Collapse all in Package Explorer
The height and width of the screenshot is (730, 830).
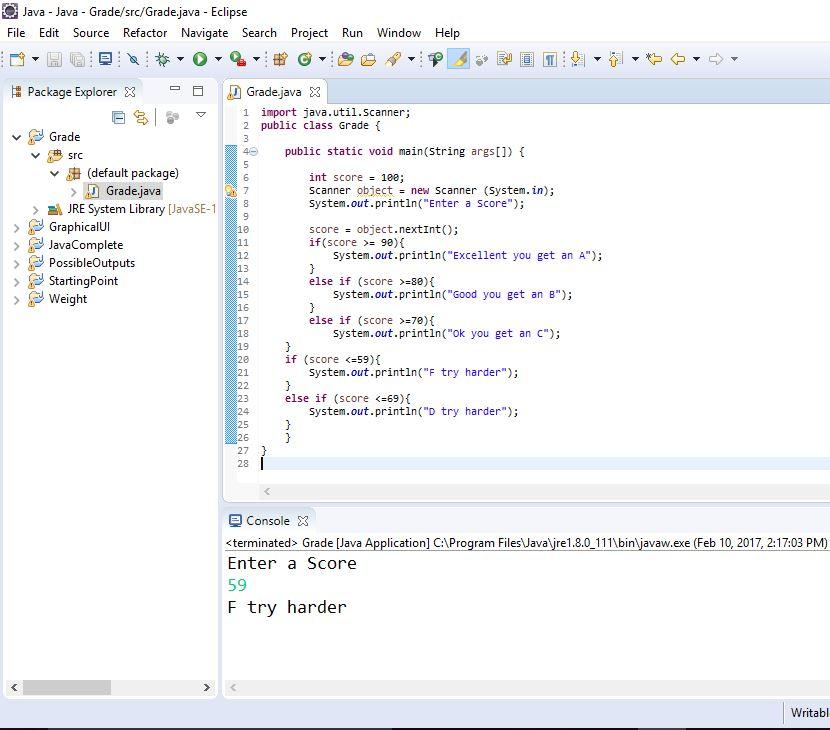[118, 117]
